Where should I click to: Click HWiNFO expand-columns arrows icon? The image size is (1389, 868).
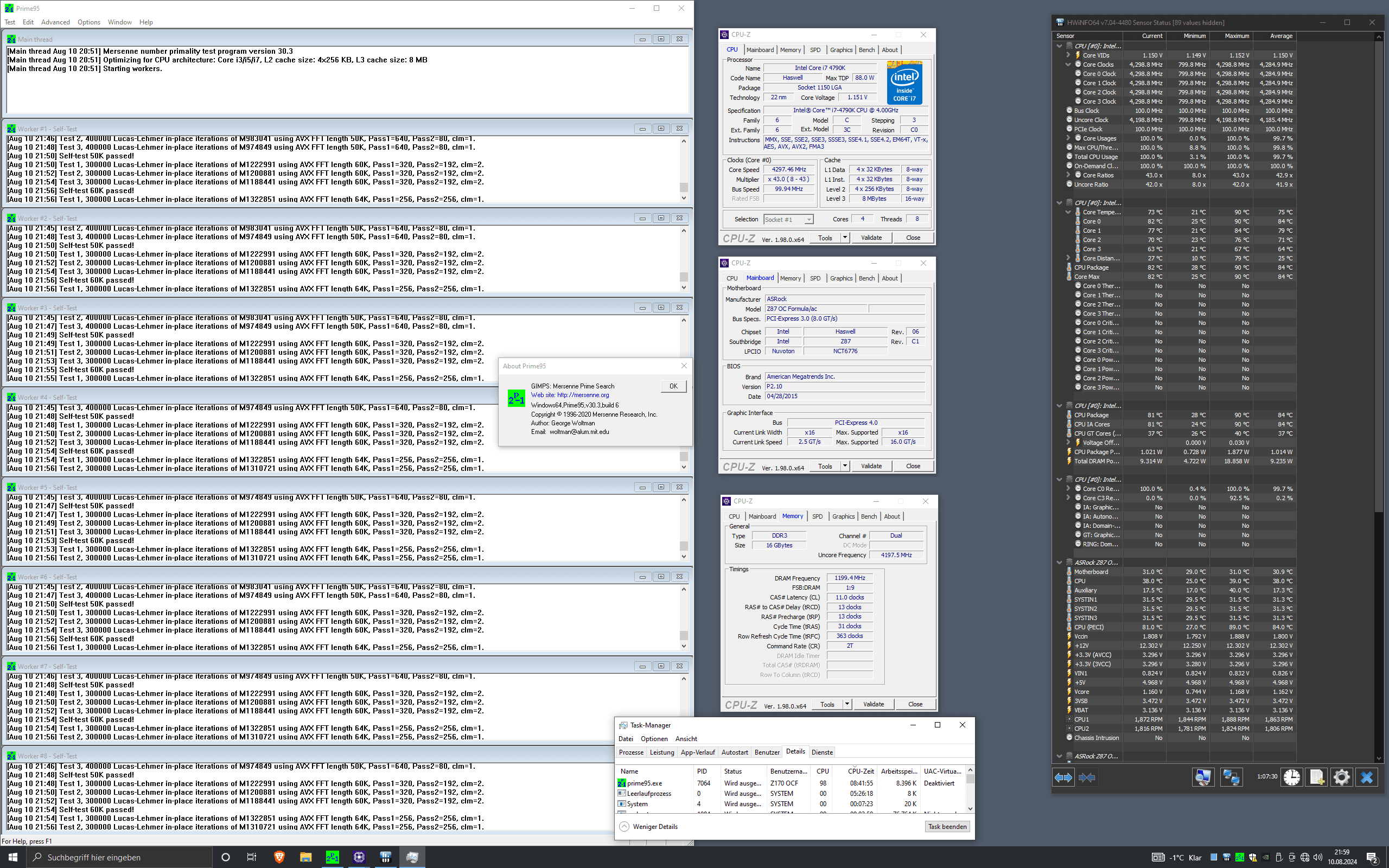[1063, 777]
